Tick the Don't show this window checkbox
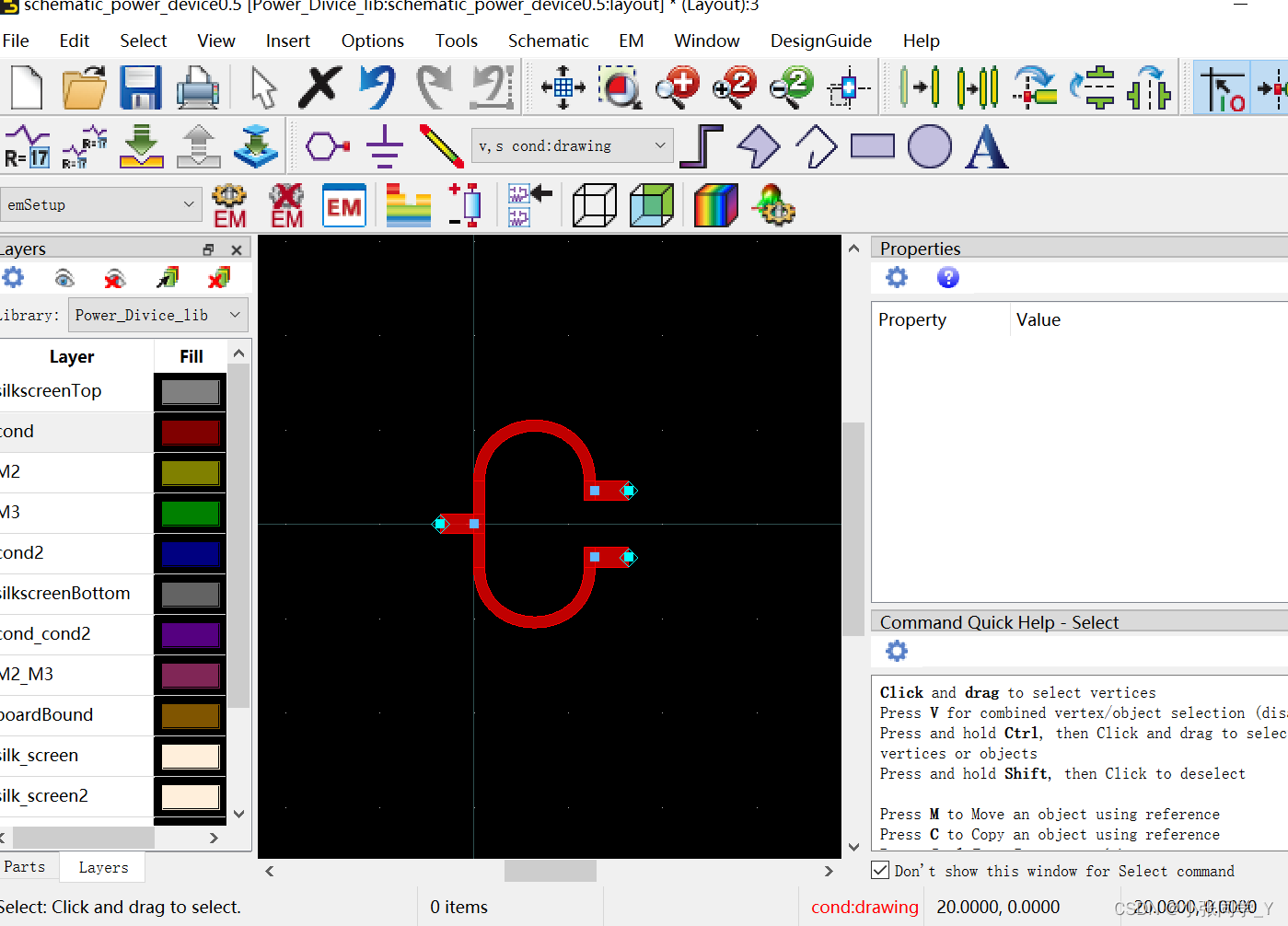 point(880,870)
